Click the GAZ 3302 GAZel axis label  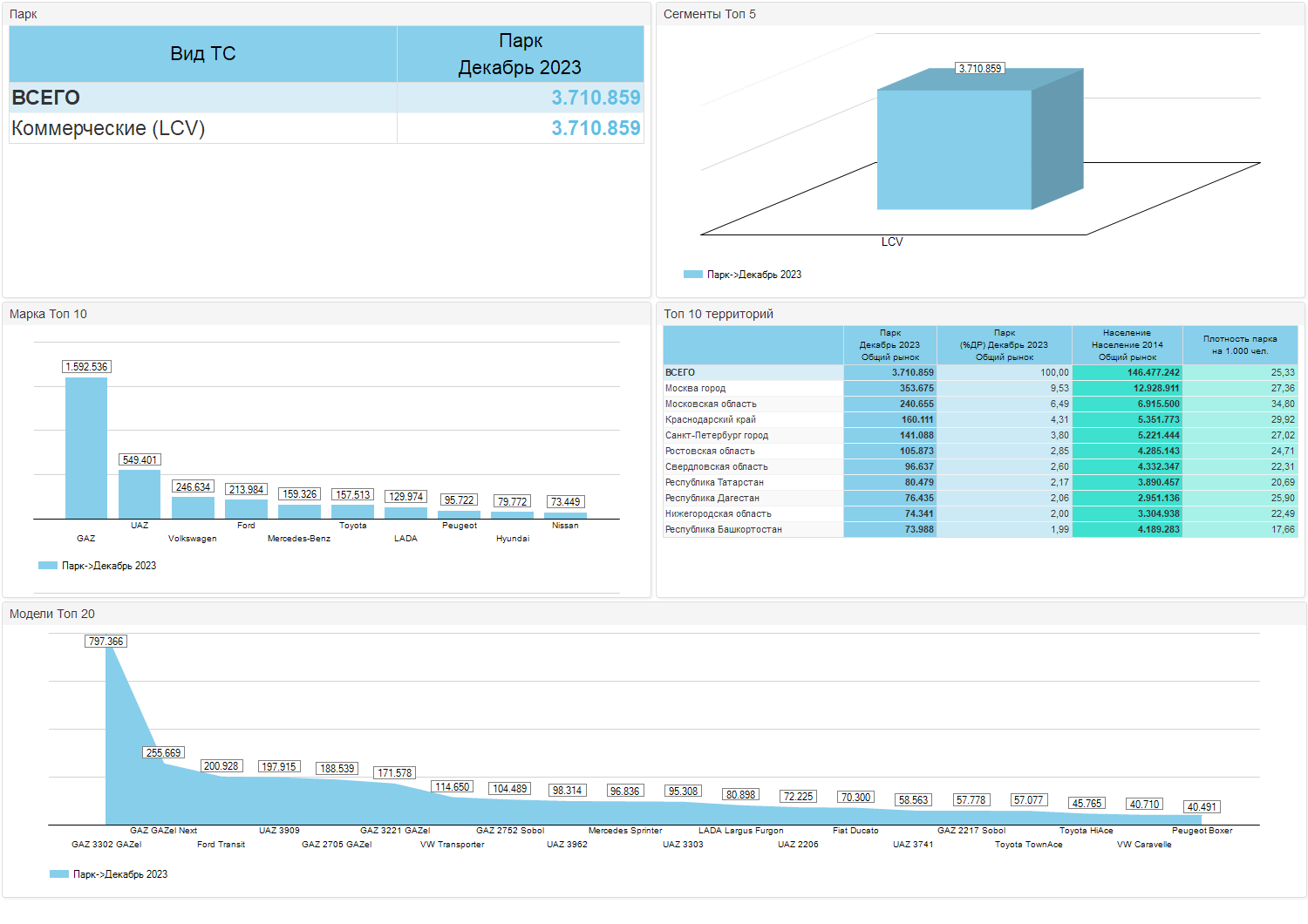[106, 845]
